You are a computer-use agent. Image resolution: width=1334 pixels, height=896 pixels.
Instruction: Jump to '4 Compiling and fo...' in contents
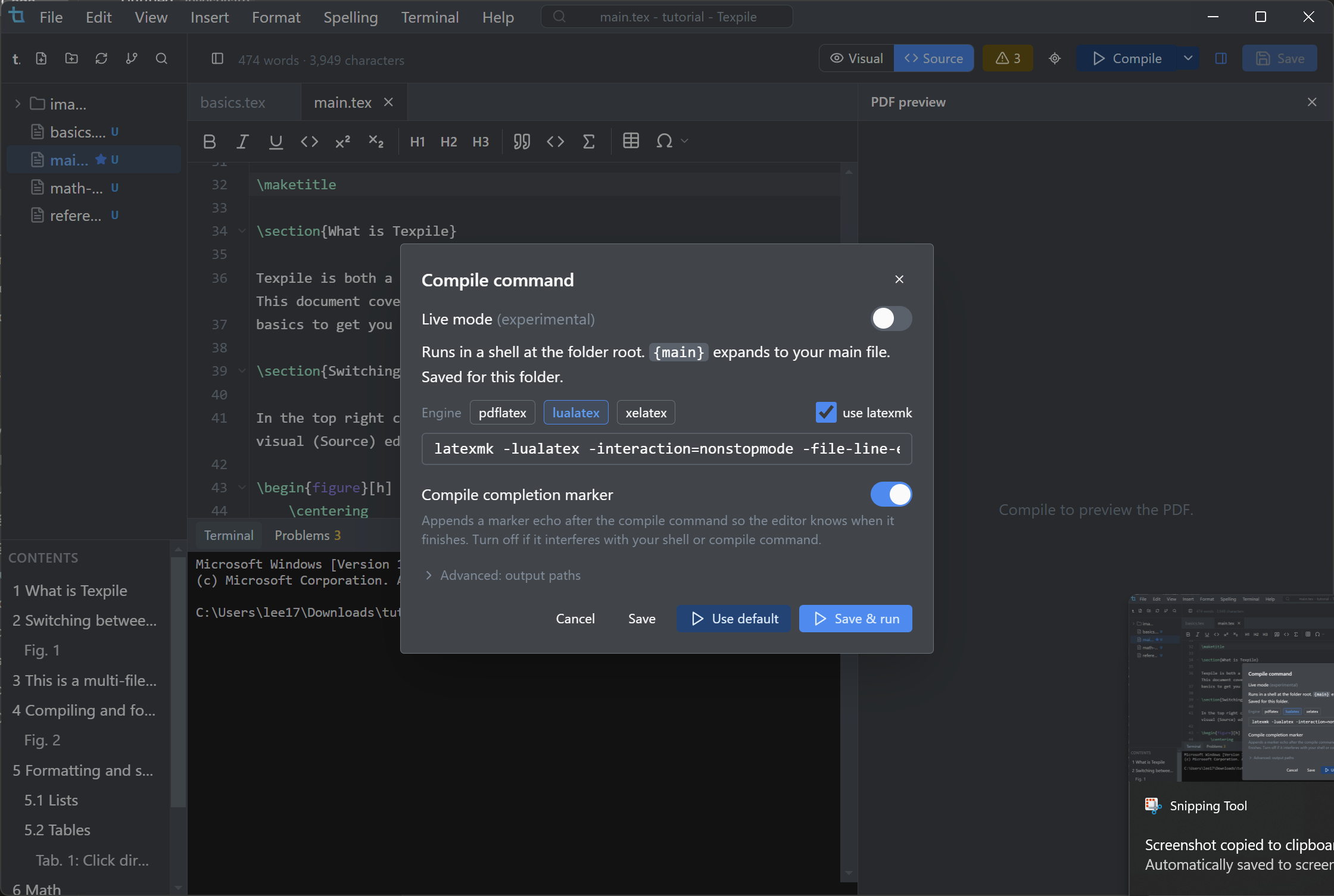pos(85,710)
